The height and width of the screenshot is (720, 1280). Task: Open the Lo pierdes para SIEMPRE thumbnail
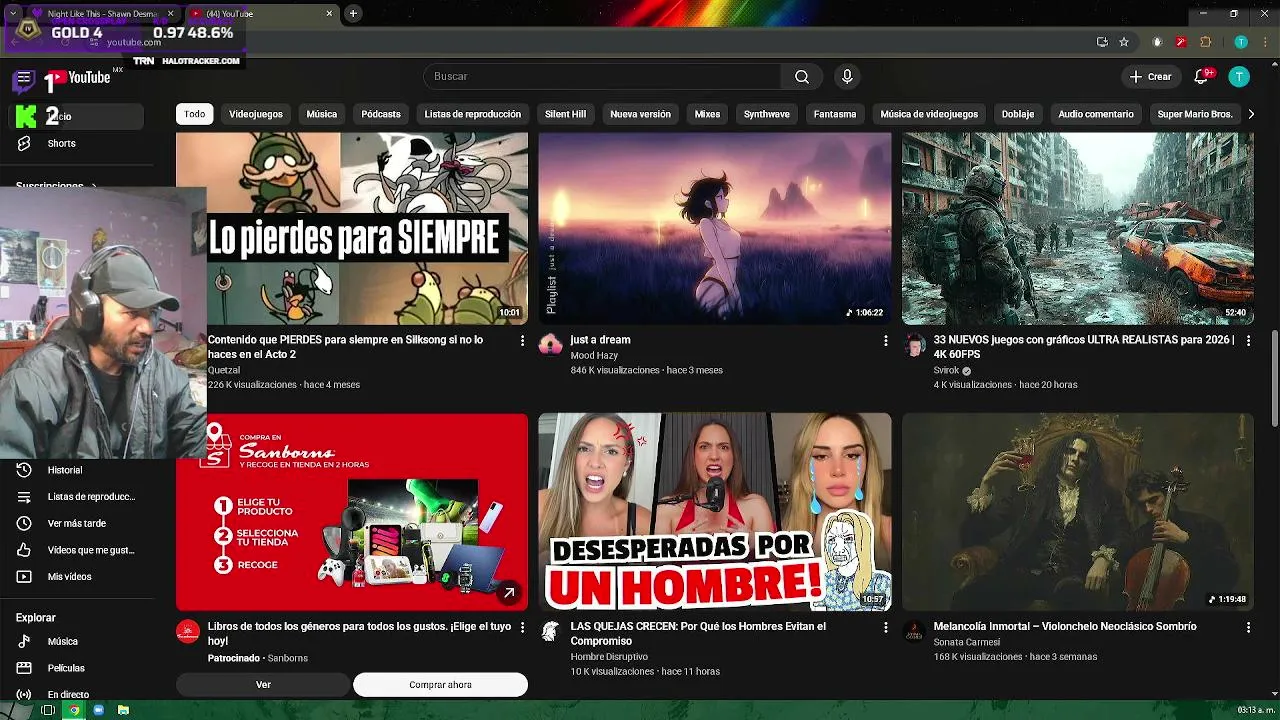tap(352, 229)
